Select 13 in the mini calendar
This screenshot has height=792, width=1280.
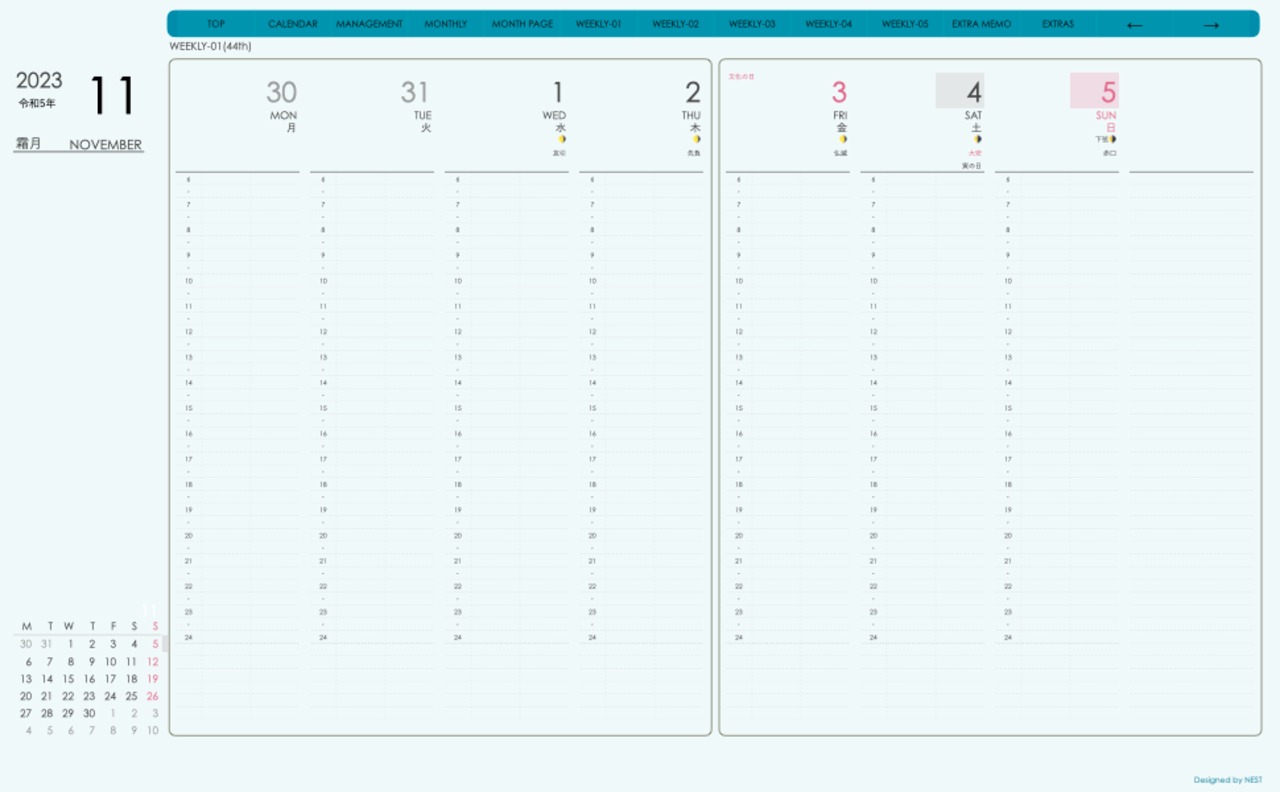point(26,679)
